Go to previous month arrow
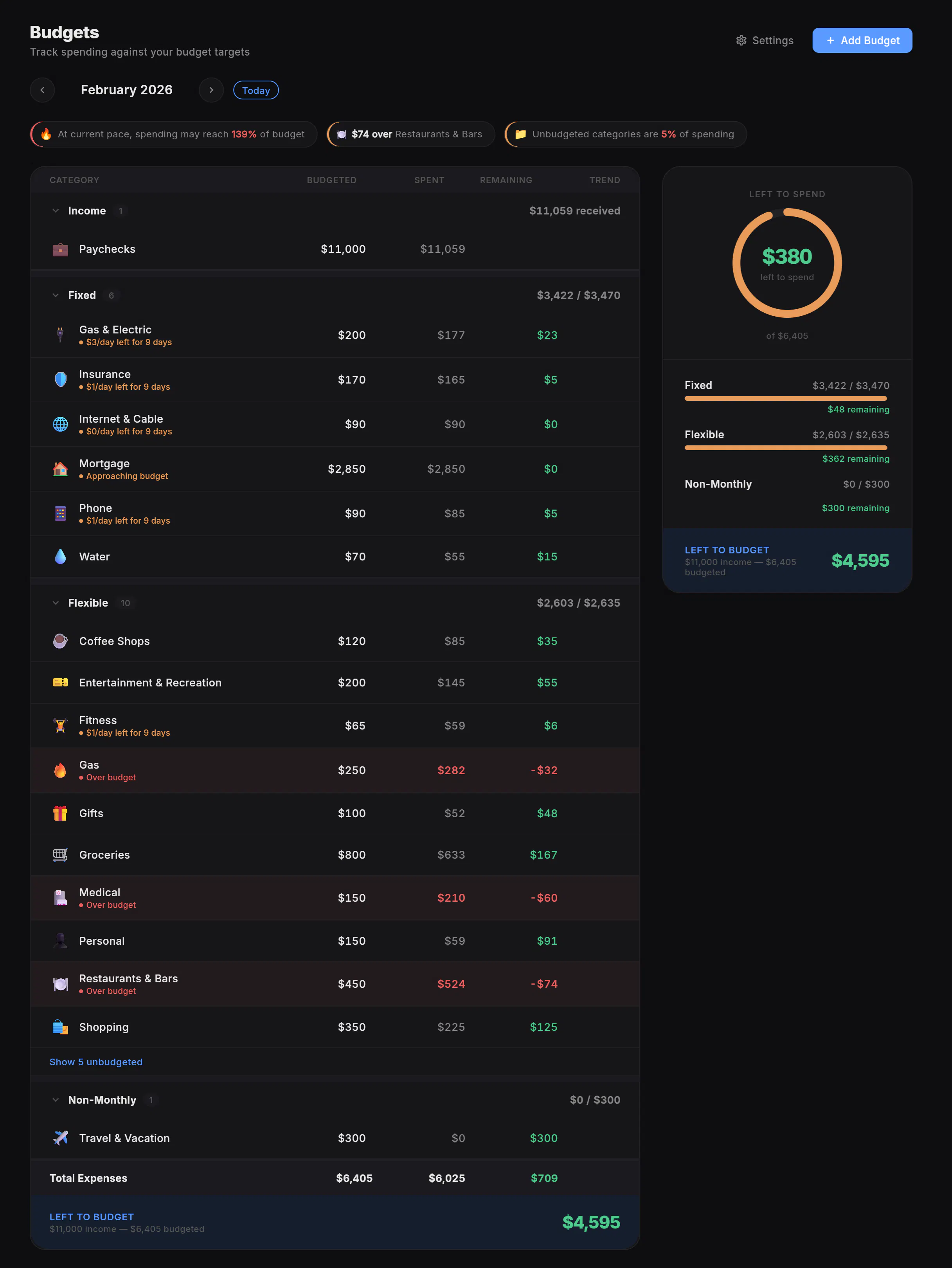Image resolution: width=952 pixels, height=1268 pixels. point(42,90)
